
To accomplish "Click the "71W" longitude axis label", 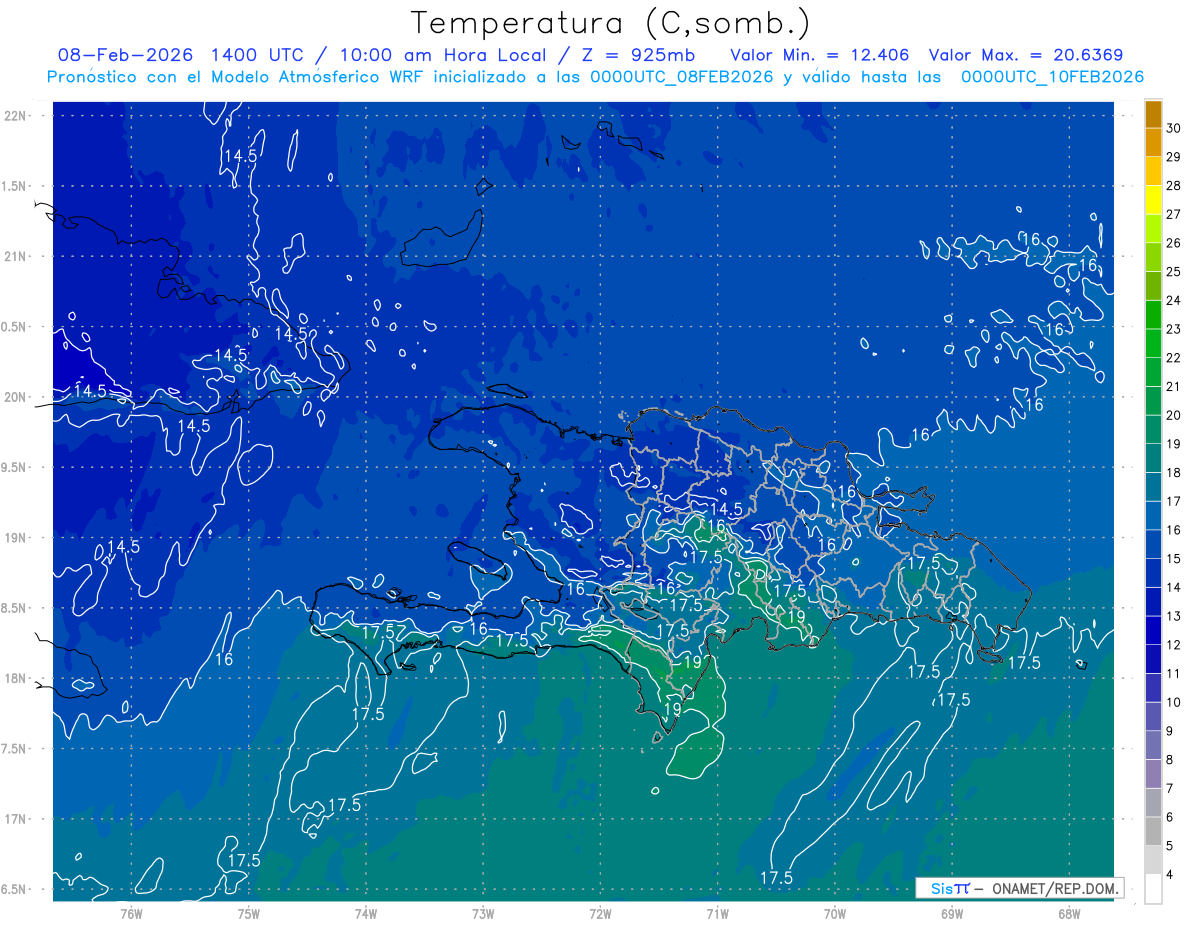I will (717, 913).
